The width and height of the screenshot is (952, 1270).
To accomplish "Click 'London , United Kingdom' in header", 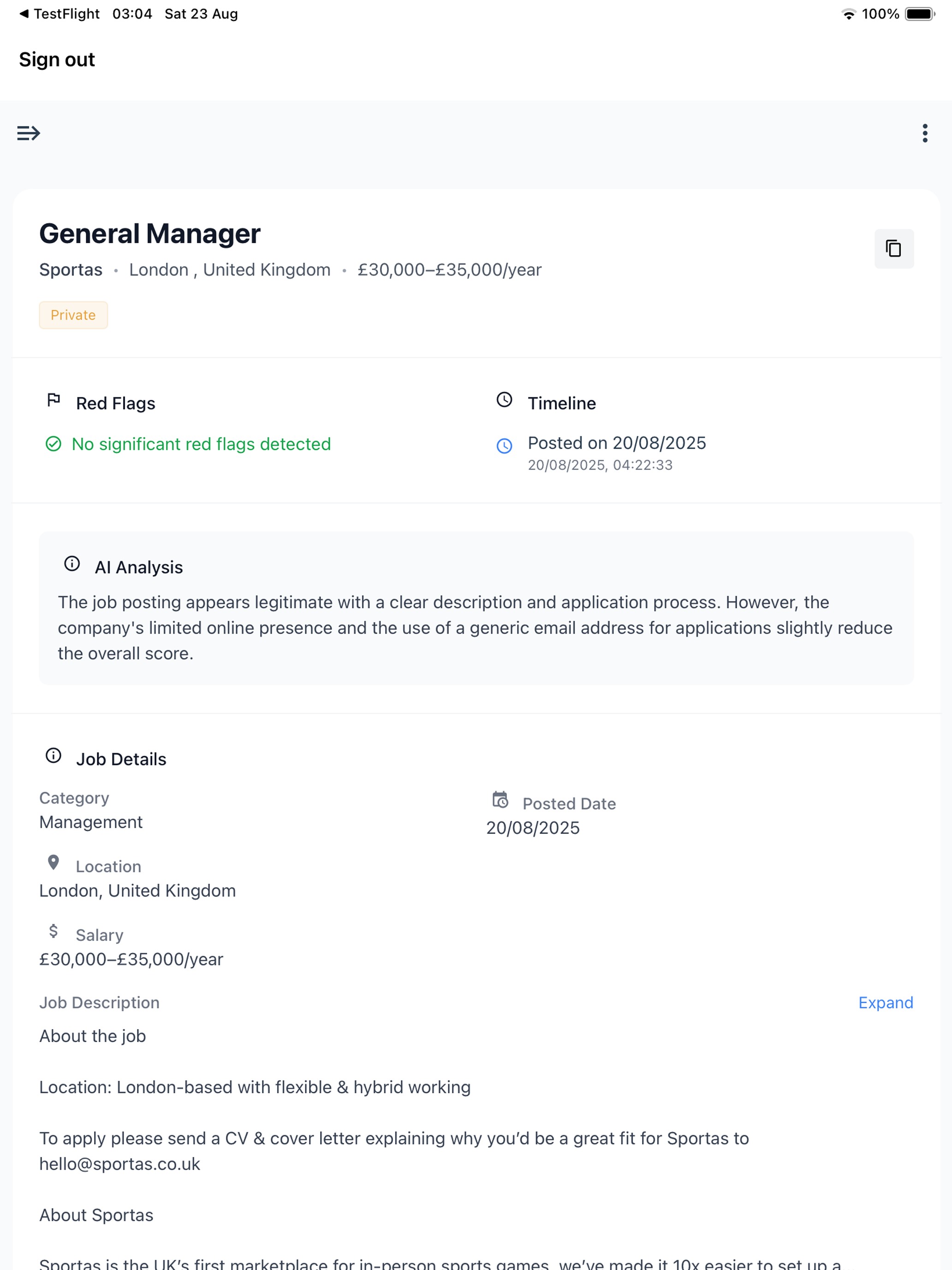I will coord(230,270).
